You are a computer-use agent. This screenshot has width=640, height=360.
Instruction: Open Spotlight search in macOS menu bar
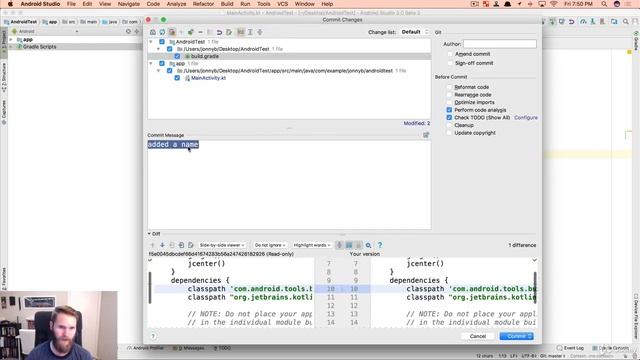tap(604, 4)
